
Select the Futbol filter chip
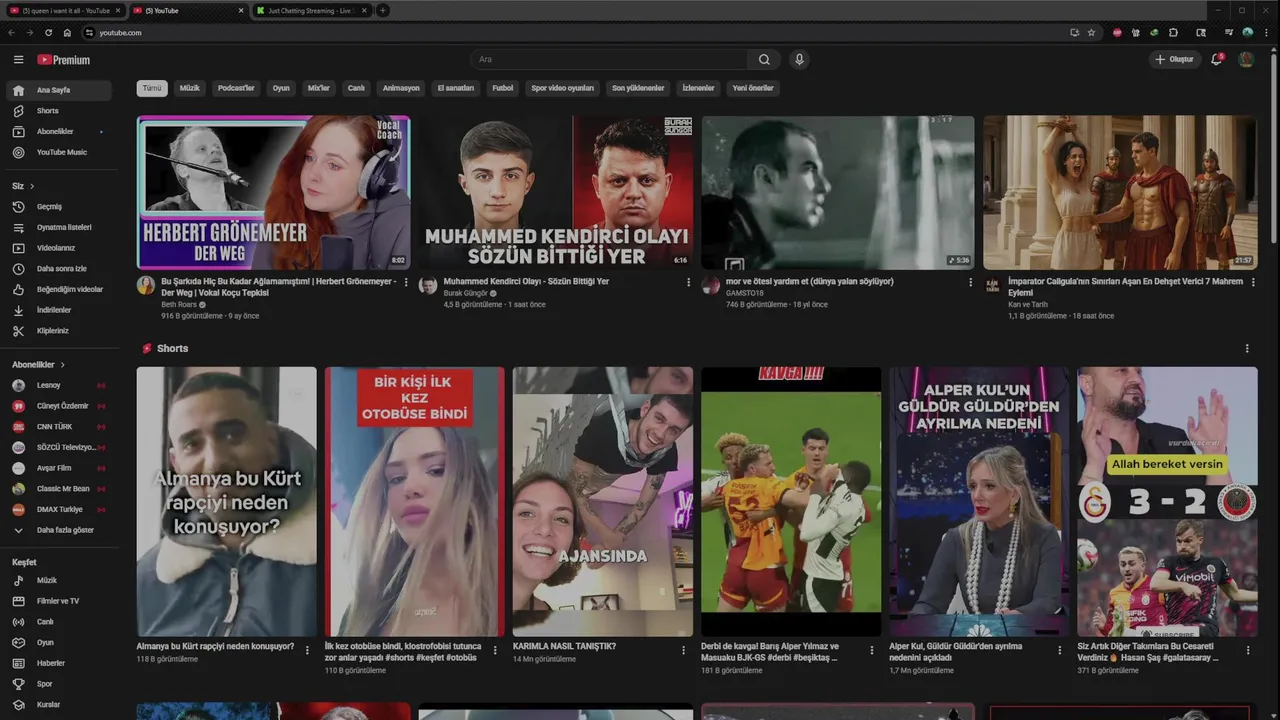pyautogui.click(x=502, y=88)
